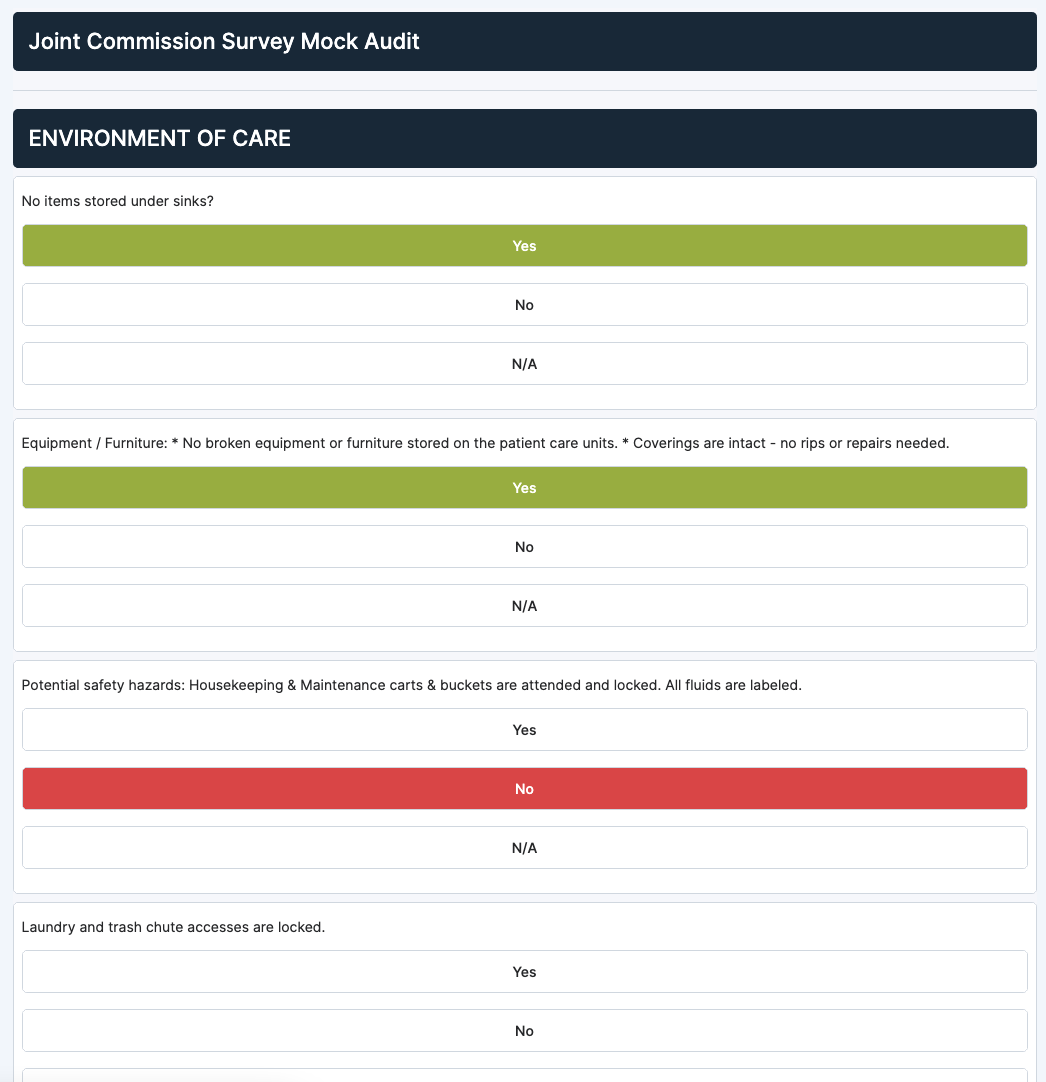Select Yes for Equipment / Furniture question
The image size is (1046, 1082).
click(524, 488)
